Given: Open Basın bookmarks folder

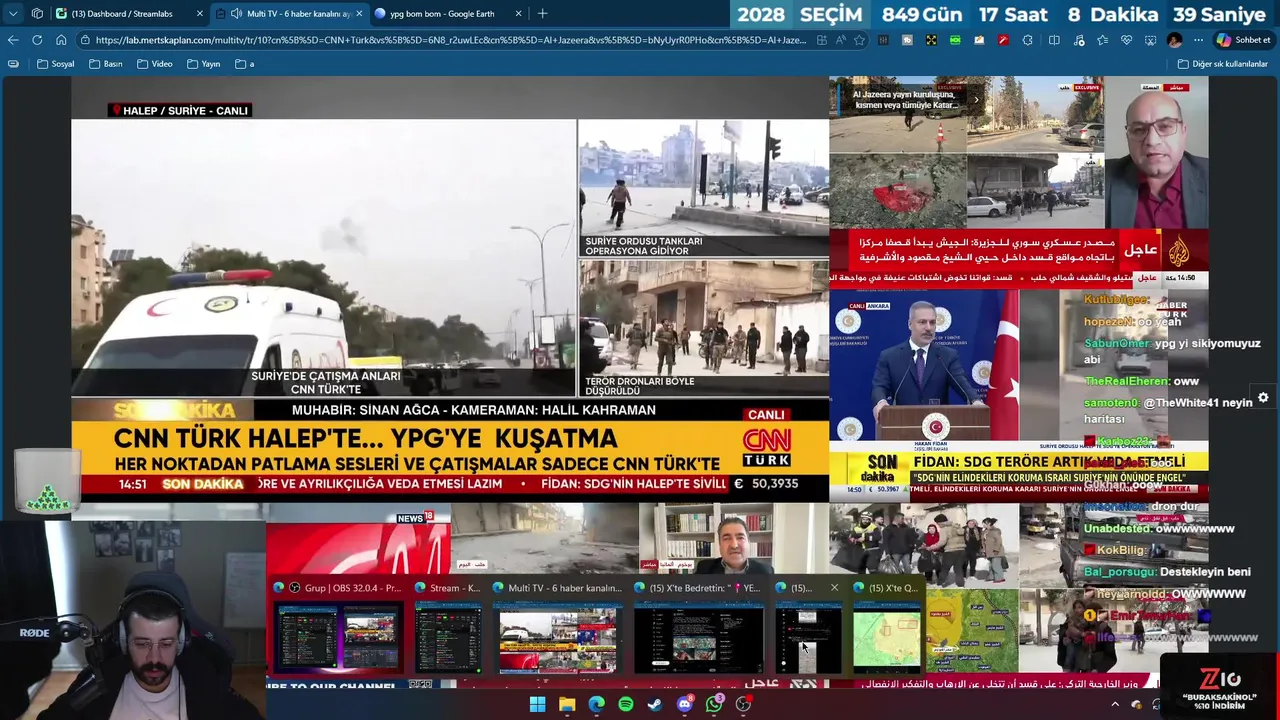Looking at the screenshot, I should click(x=105, y=64).
